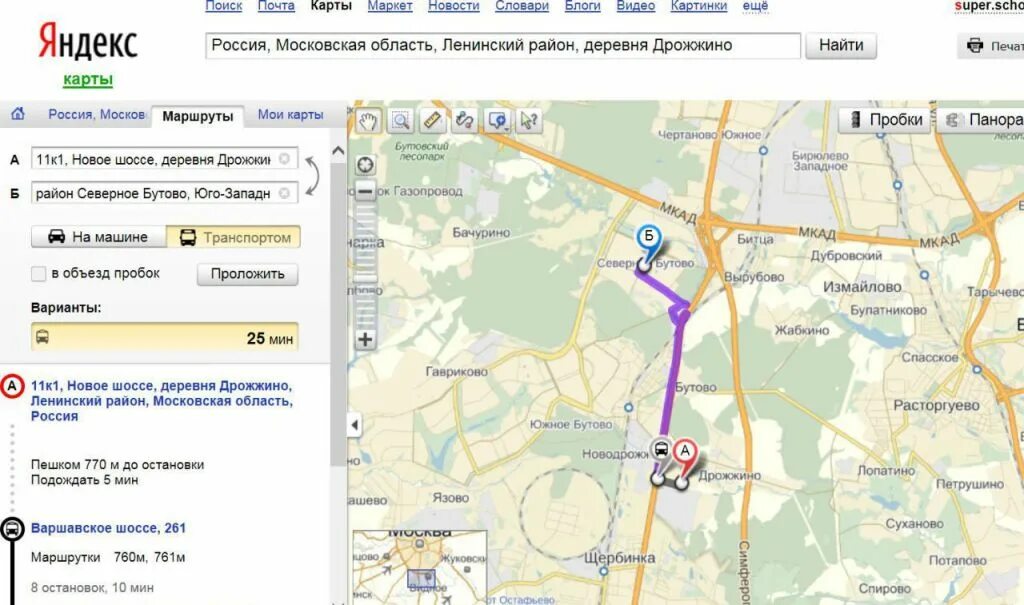The image size is (1024, 605).
Task: Click the Измайлово label on map
Action: click(862, 287)
